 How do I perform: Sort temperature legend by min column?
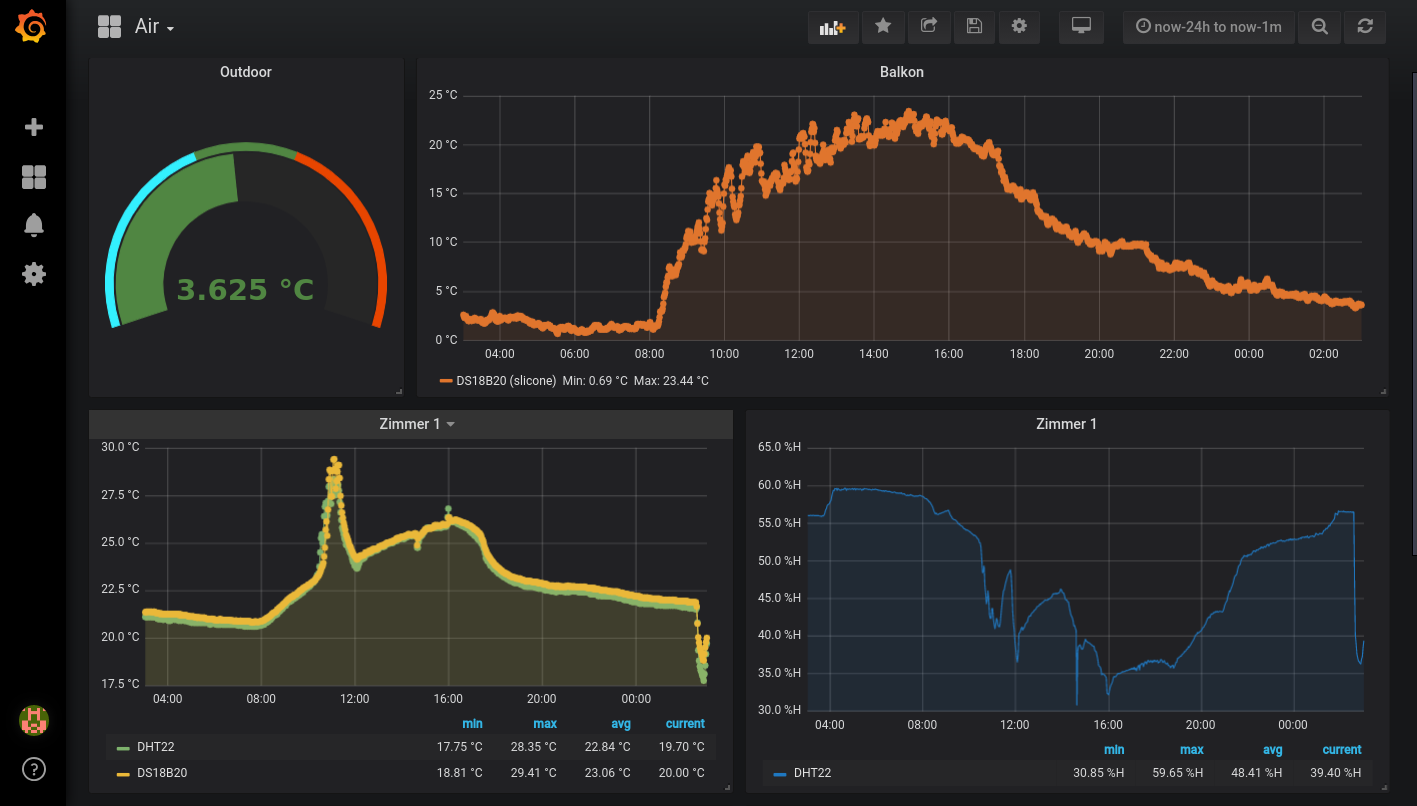point(472,723)
